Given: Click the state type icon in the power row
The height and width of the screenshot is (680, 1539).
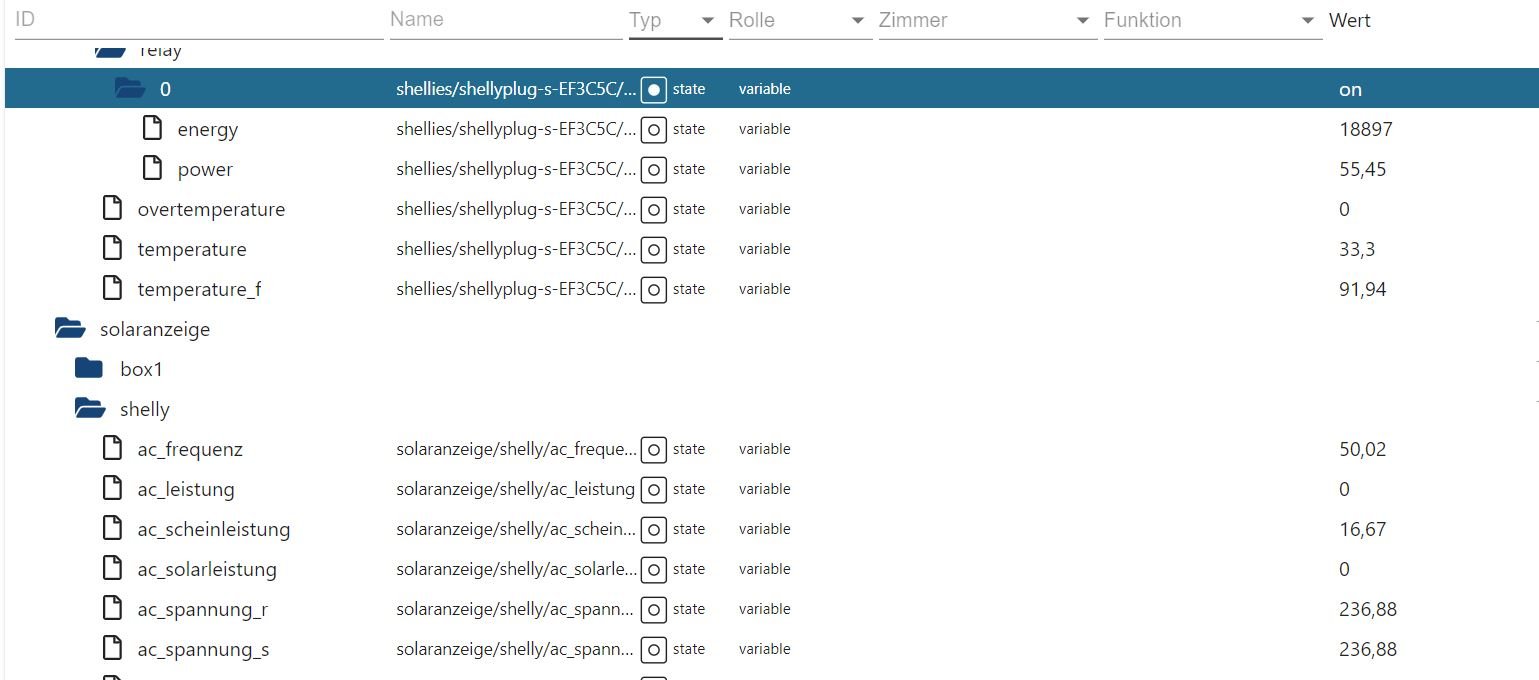Looking at the screenshot, I should coord(653,170).
